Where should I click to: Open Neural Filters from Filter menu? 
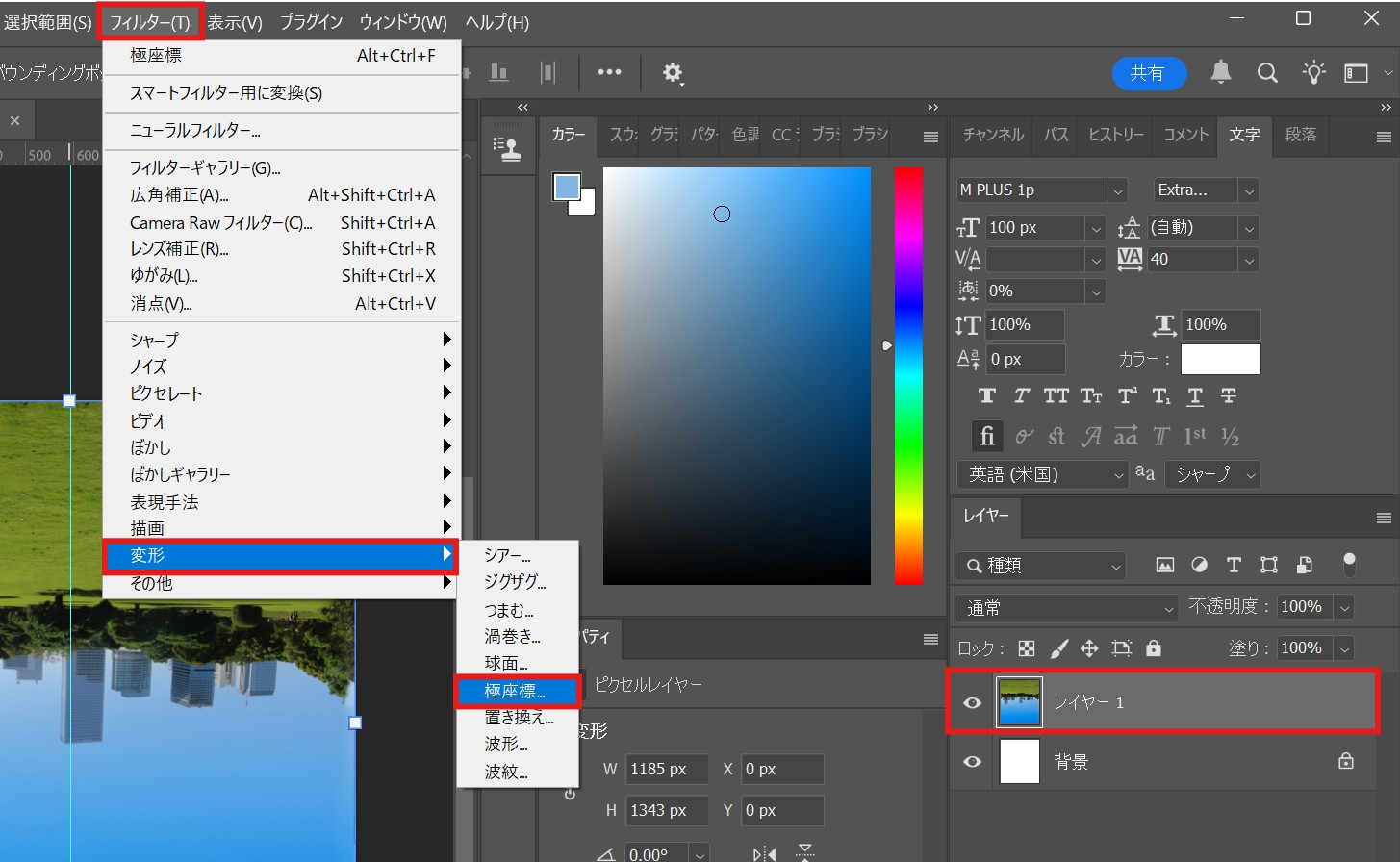[x=195, y=131]
